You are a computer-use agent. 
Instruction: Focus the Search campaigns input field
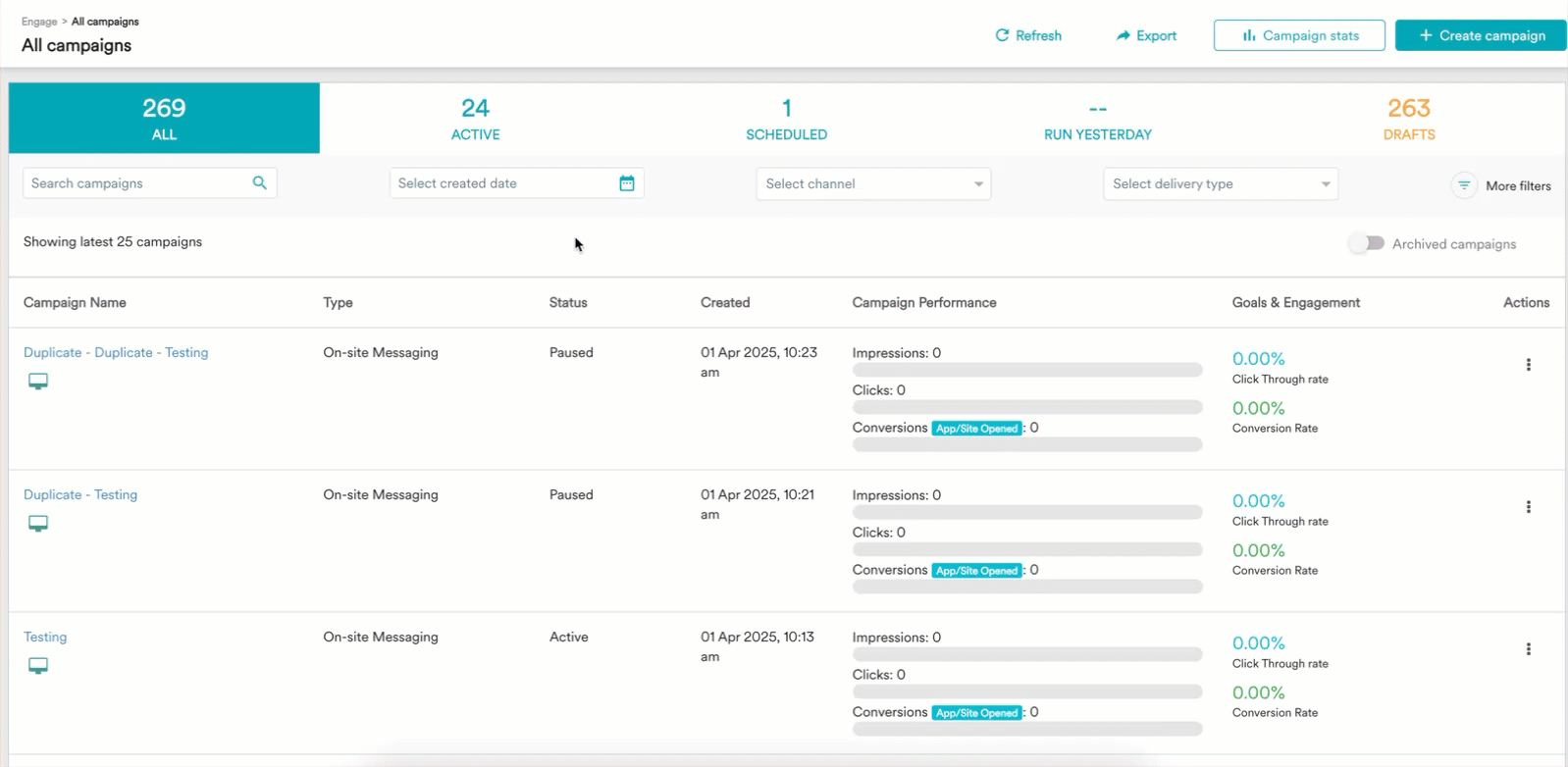[135, 183]
